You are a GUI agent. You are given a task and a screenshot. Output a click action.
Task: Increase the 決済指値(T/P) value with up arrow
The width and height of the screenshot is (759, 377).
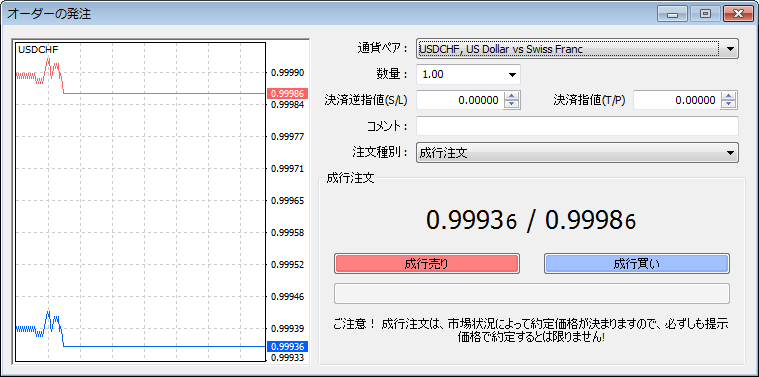(x=729, y=96)
